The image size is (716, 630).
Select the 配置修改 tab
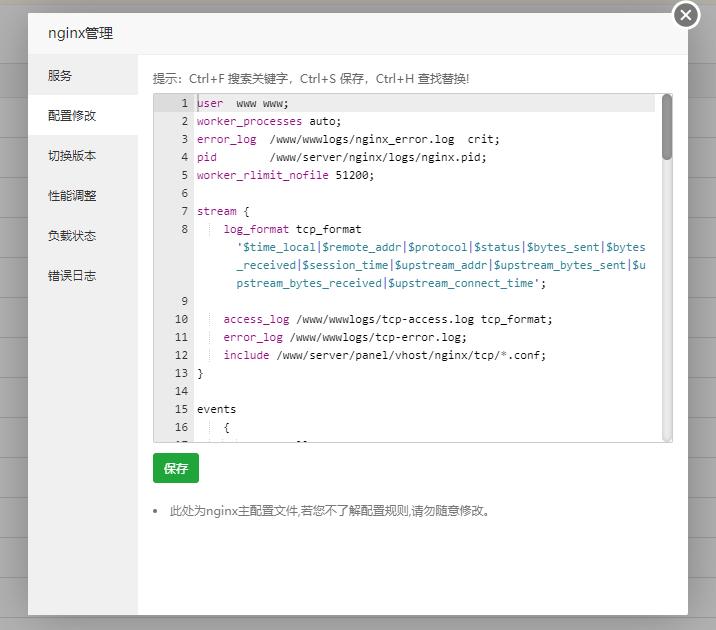72,116
